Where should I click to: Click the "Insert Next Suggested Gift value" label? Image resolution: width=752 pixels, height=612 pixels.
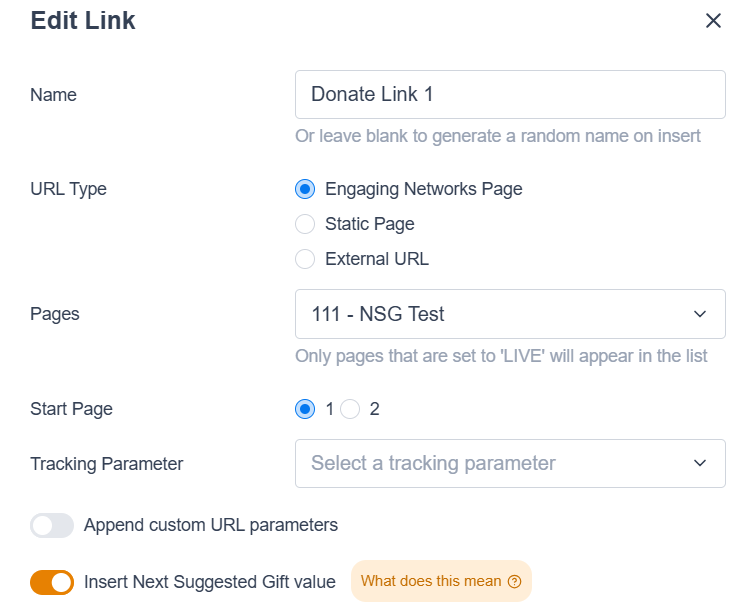coord(211,581)
